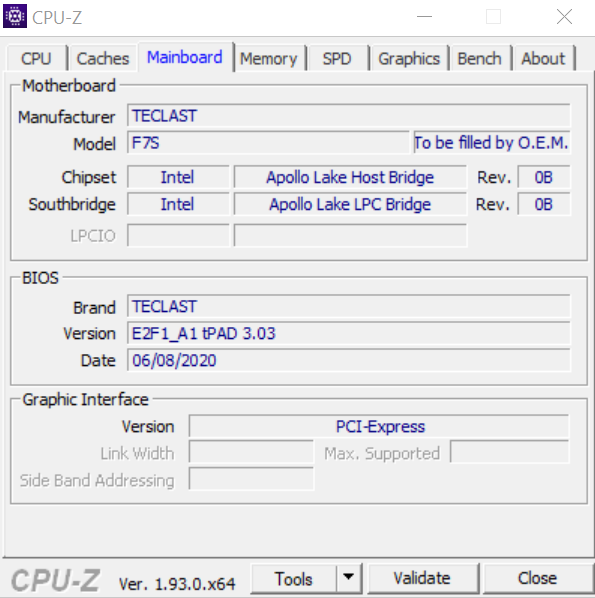Click the greyed 'Side Band Addressing' label
The width and height of the screenshot is (595, 598).
point(97,481)
